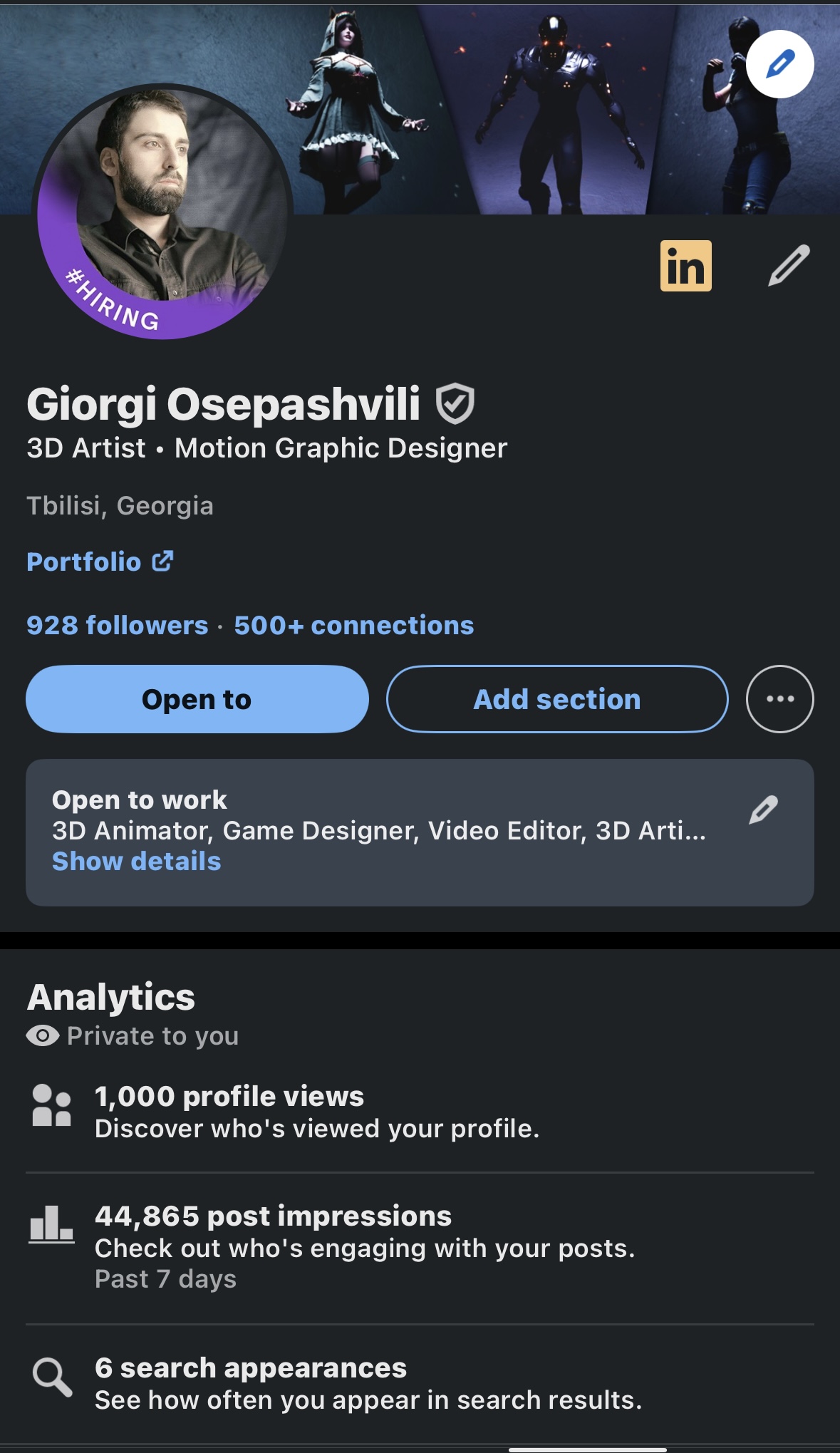The width and height of the screenshot is (840, 1453).
Task: Tap the post impressions bar chart icon
Action: coord(51,1224)
